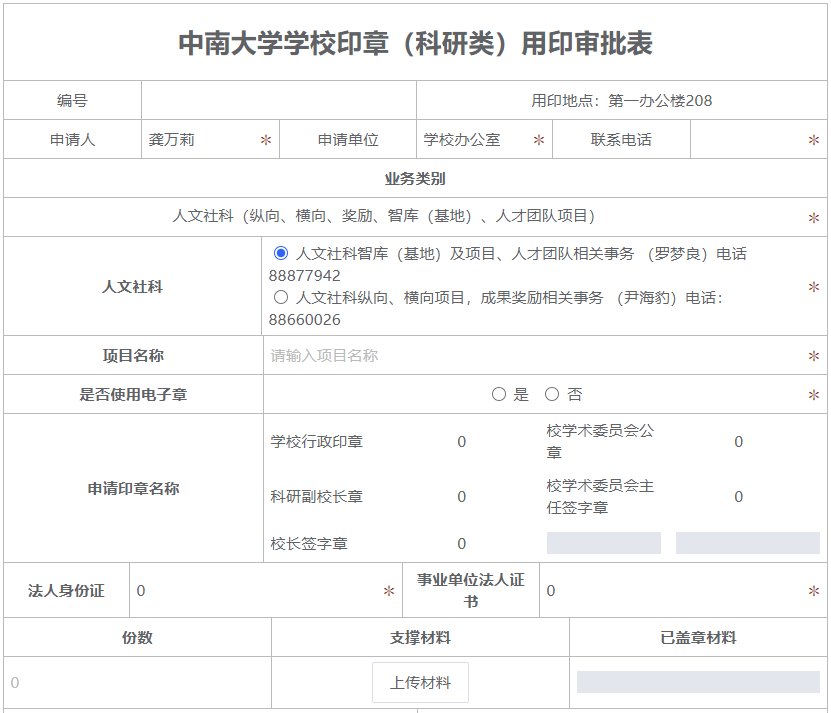Click the text 用印地点:第一办公楼208

622,101
